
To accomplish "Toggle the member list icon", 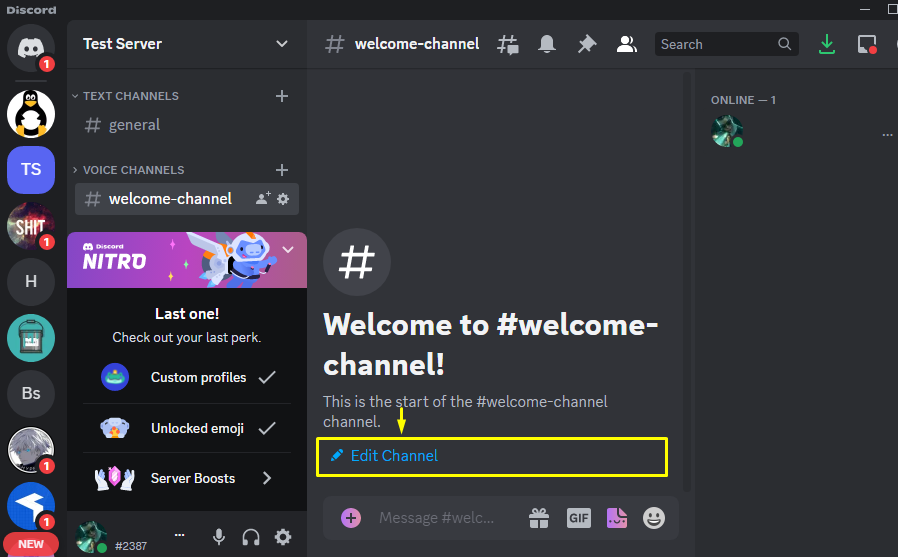I will click(x=627, y=44).
